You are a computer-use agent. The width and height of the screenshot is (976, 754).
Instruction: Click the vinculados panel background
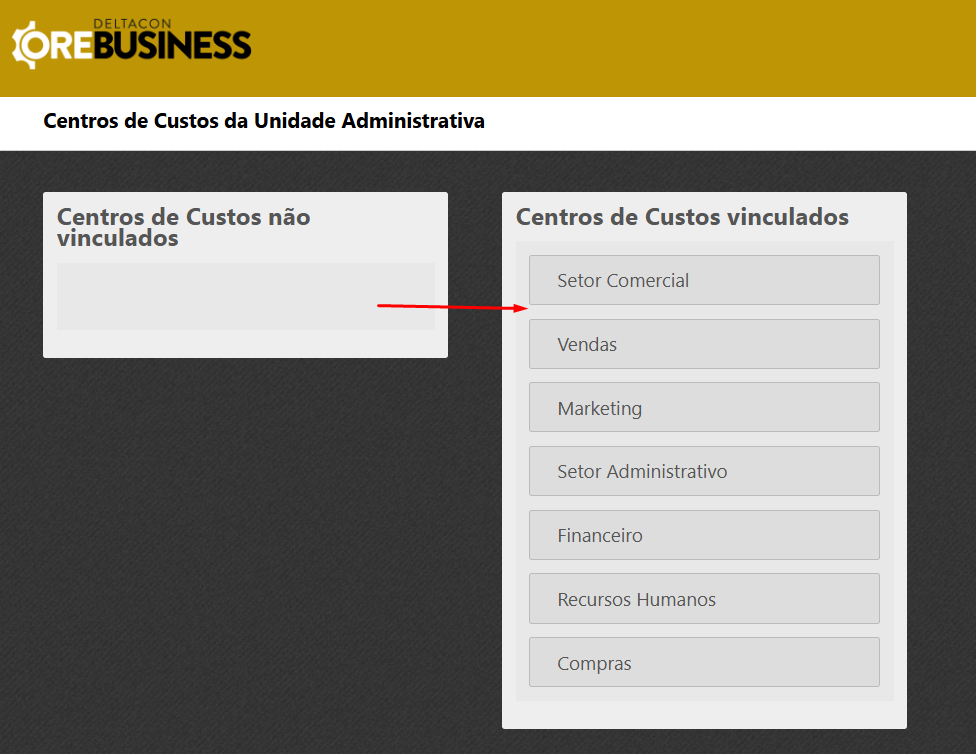(703, 715)
